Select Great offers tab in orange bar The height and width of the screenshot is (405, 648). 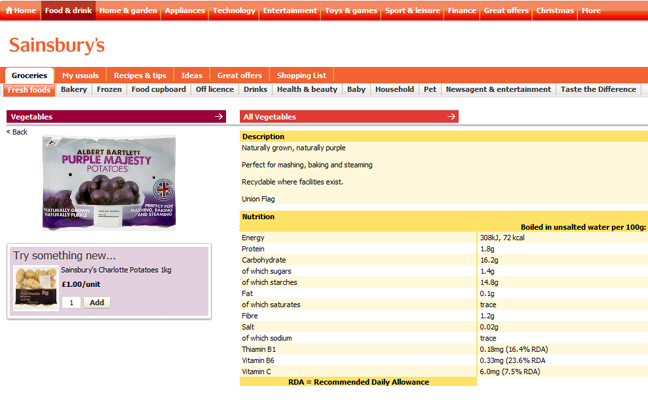coord(240,76)
